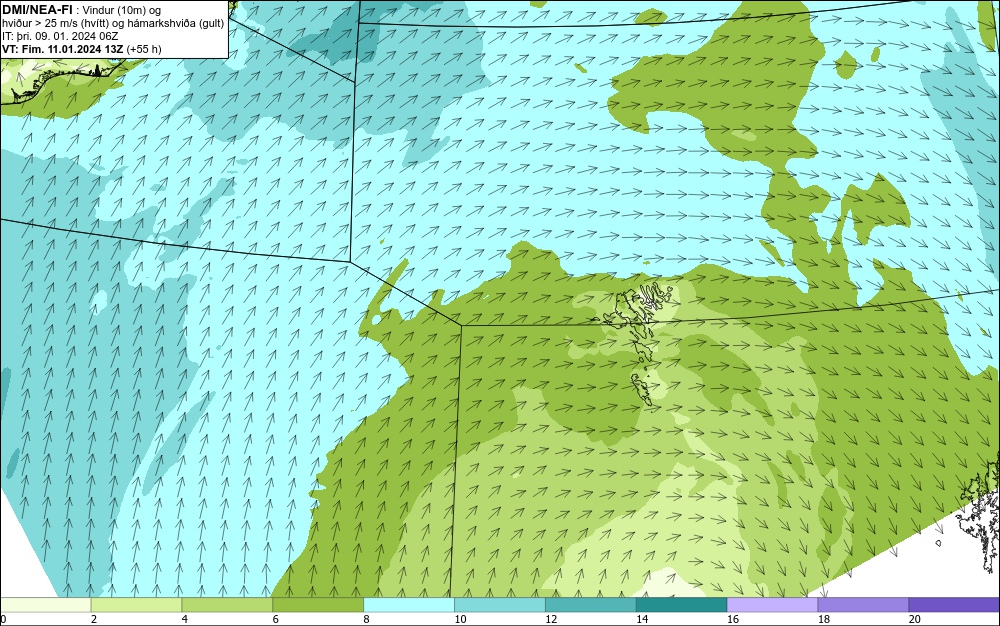
Task: Click the 12–14 m/s medium teal legend swatch
Action: coord(591,604)
